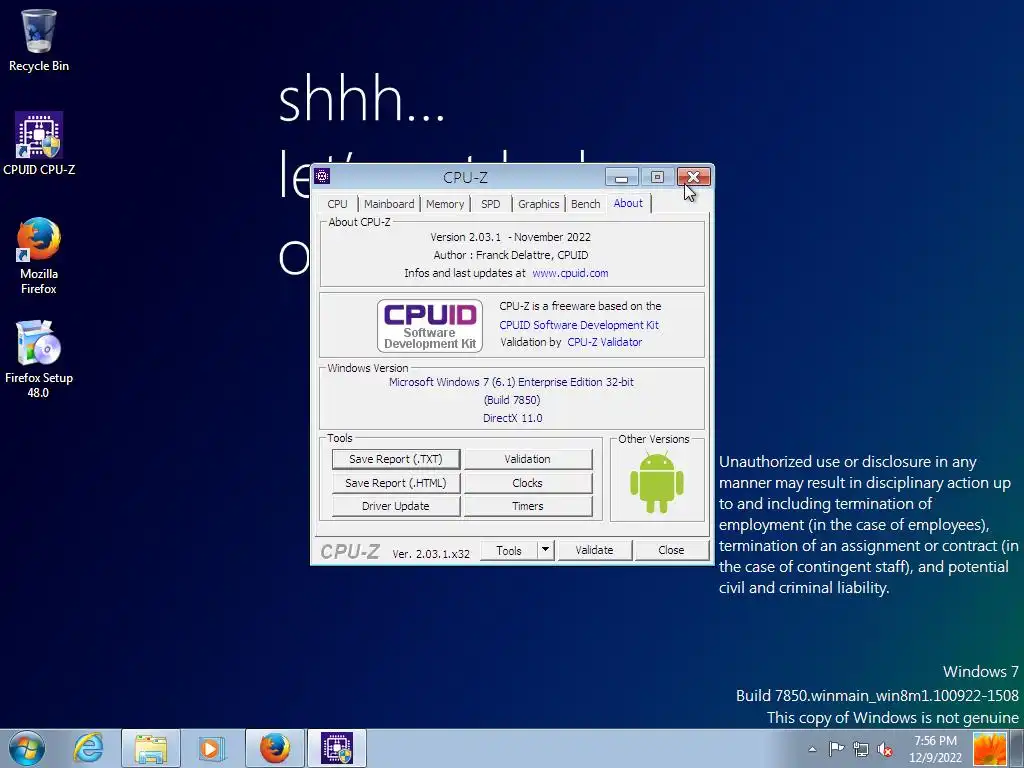Screen dimensions: 1024x768
Task: Open the Timers tool
Action: (528, 506)
